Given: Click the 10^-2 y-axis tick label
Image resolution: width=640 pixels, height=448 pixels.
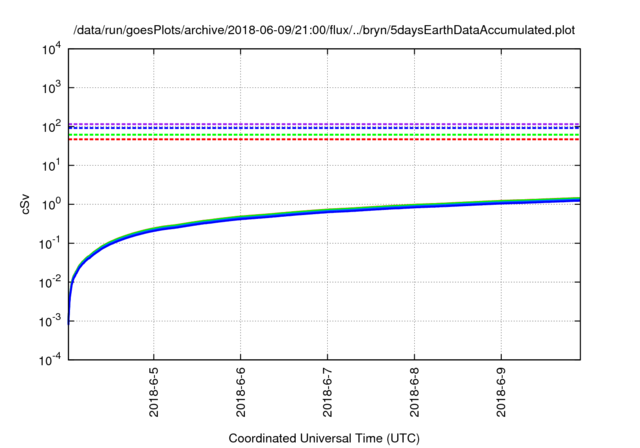Looking at the screenshot, I should pos(51,282).
